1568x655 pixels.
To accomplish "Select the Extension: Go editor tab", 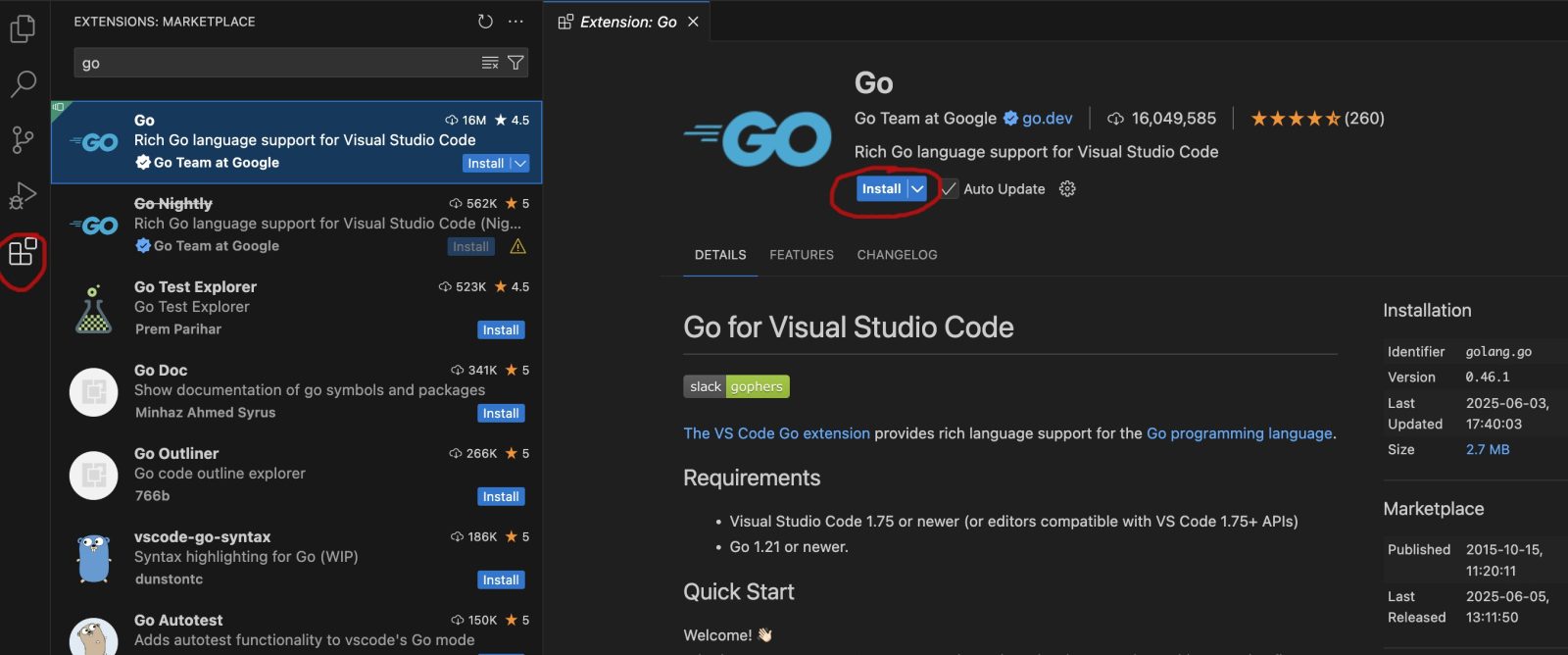I will [x=627, y=22].
